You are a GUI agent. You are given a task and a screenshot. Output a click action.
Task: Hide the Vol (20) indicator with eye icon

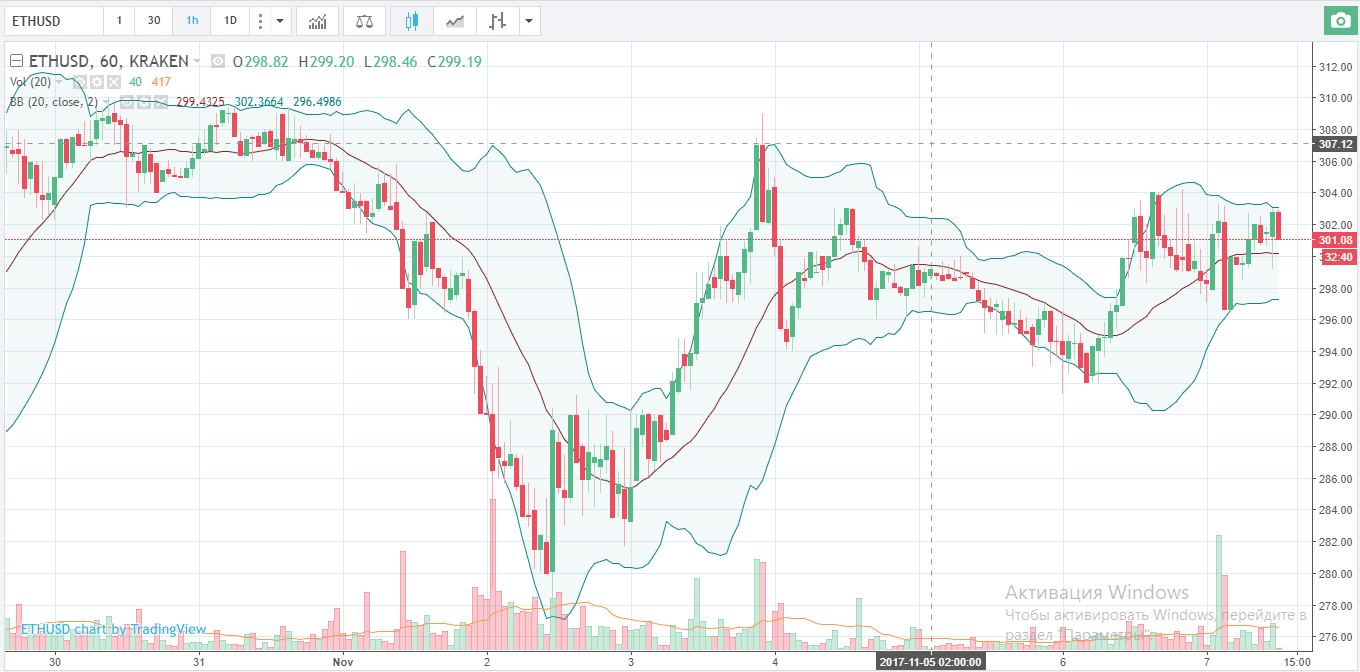[x=80, y=82]
